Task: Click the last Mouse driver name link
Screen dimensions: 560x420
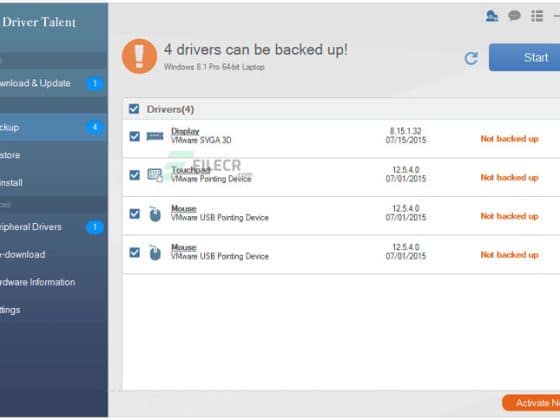Action: coord(184,247)
